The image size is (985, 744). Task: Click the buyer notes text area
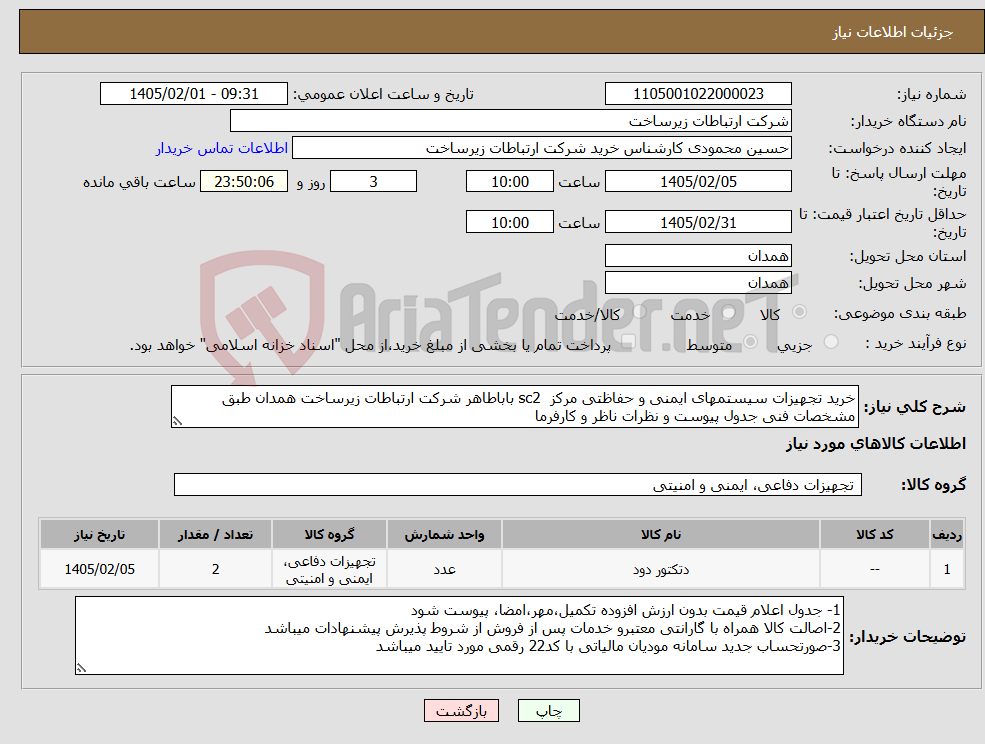tap(459, 636)
